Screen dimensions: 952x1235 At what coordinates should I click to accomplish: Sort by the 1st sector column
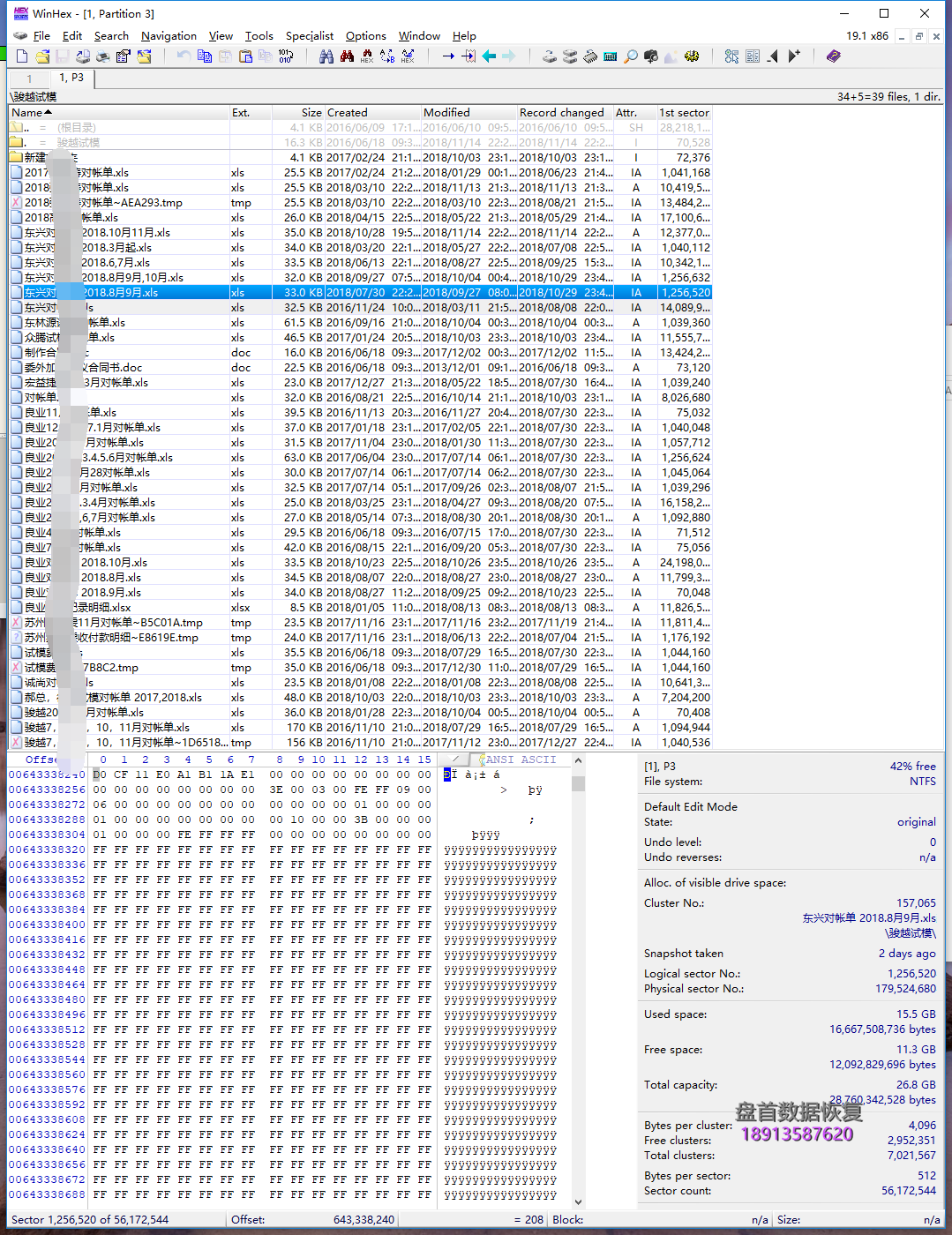[x=685, y=113]
